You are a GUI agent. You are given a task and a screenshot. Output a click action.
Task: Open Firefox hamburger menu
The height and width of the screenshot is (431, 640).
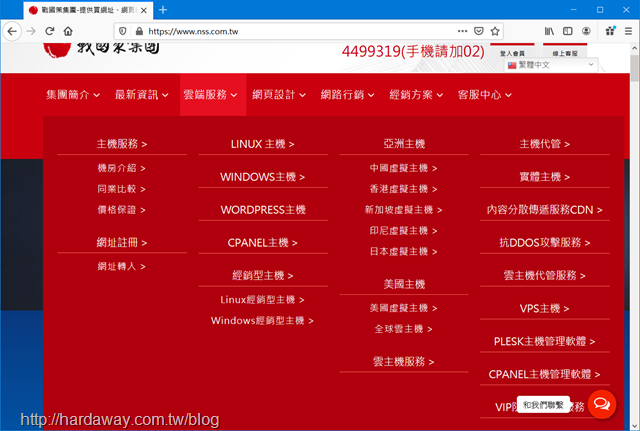[x=628, y=31]
